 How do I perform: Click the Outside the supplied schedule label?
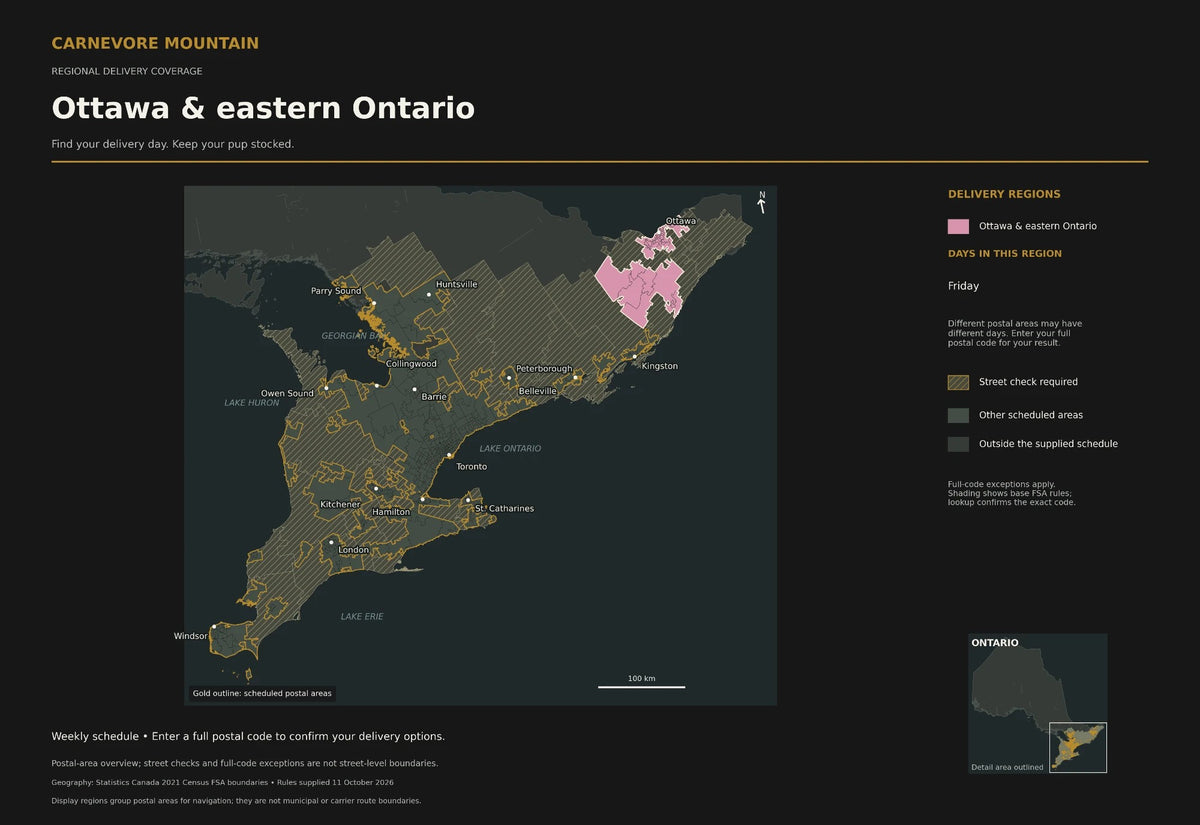point(1048,444)
